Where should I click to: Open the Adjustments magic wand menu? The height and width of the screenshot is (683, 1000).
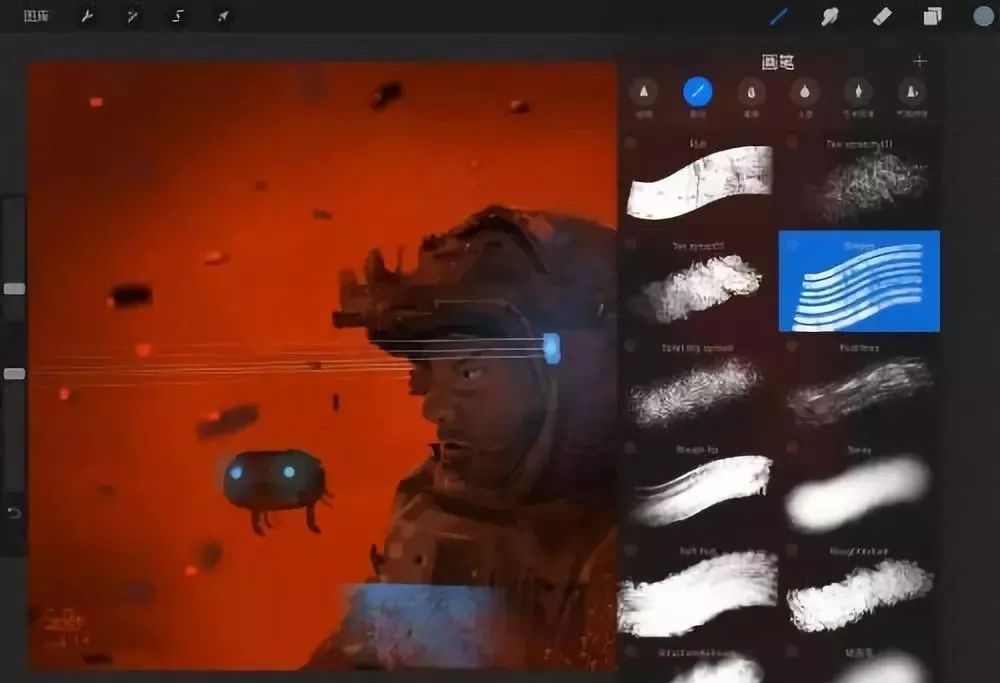pos(132,17)
